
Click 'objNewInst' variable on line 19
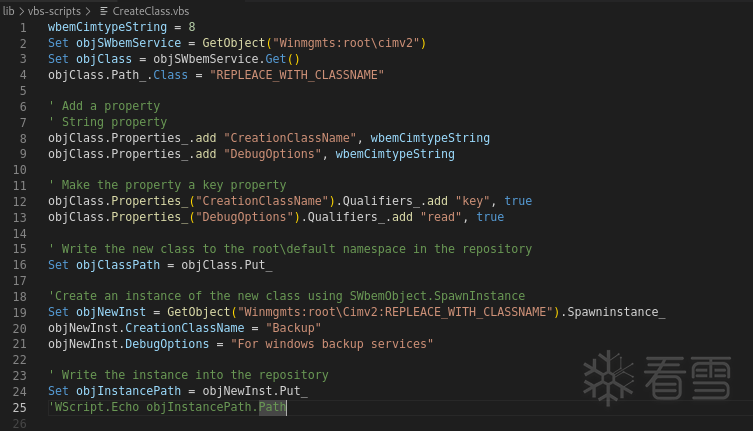tap(111, 312)
